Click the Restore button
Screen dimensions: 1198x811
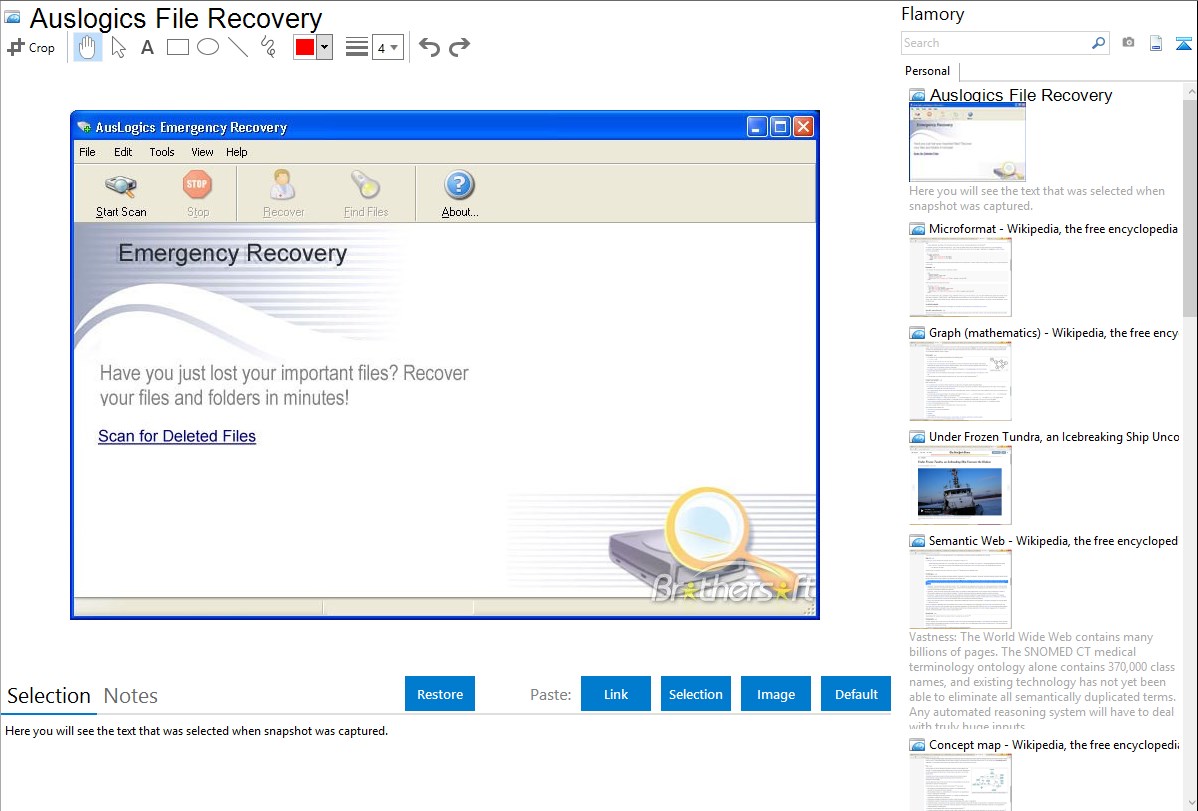point(440,694)
